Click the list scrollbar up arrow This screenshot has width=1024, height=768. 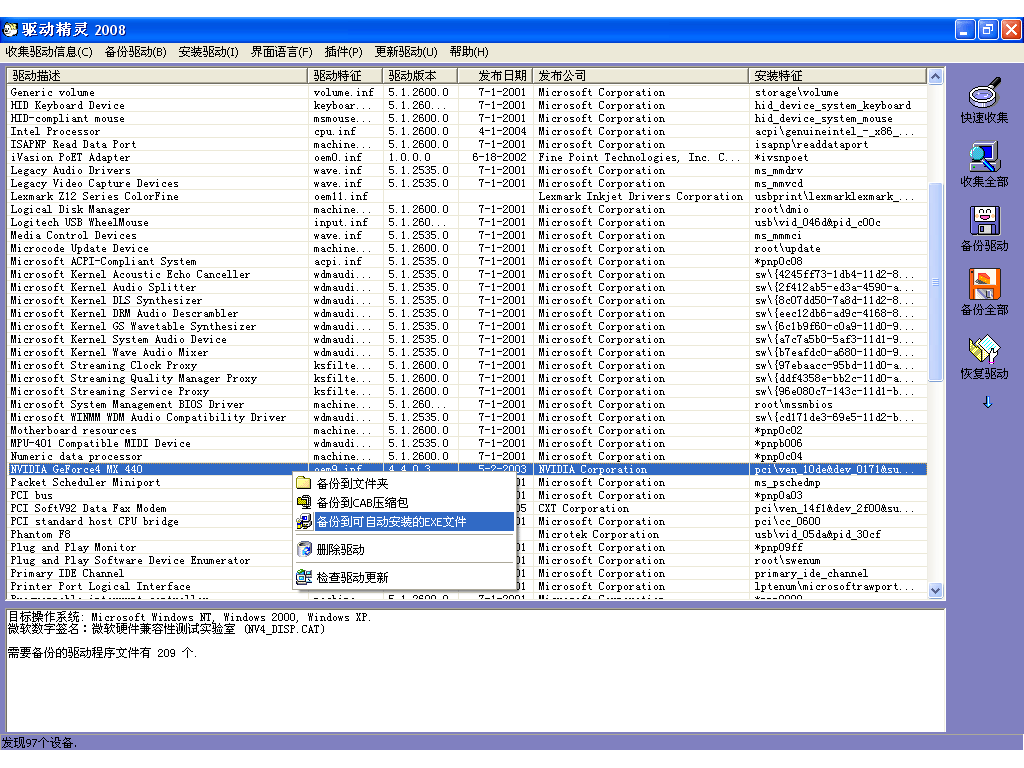935,76
